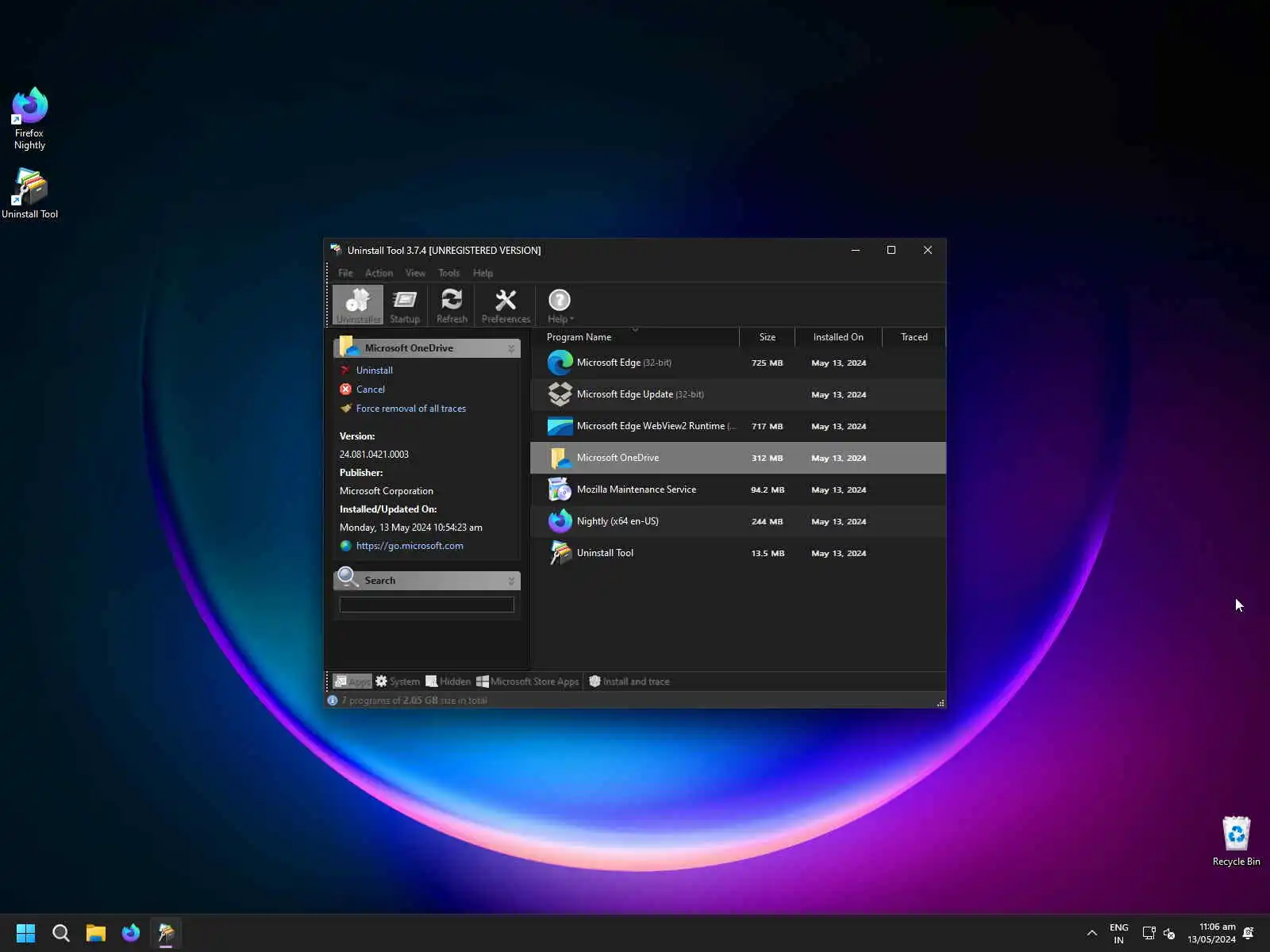
Task: Select the Mozilla Maintenance Service row
Action: coord(738,489)
